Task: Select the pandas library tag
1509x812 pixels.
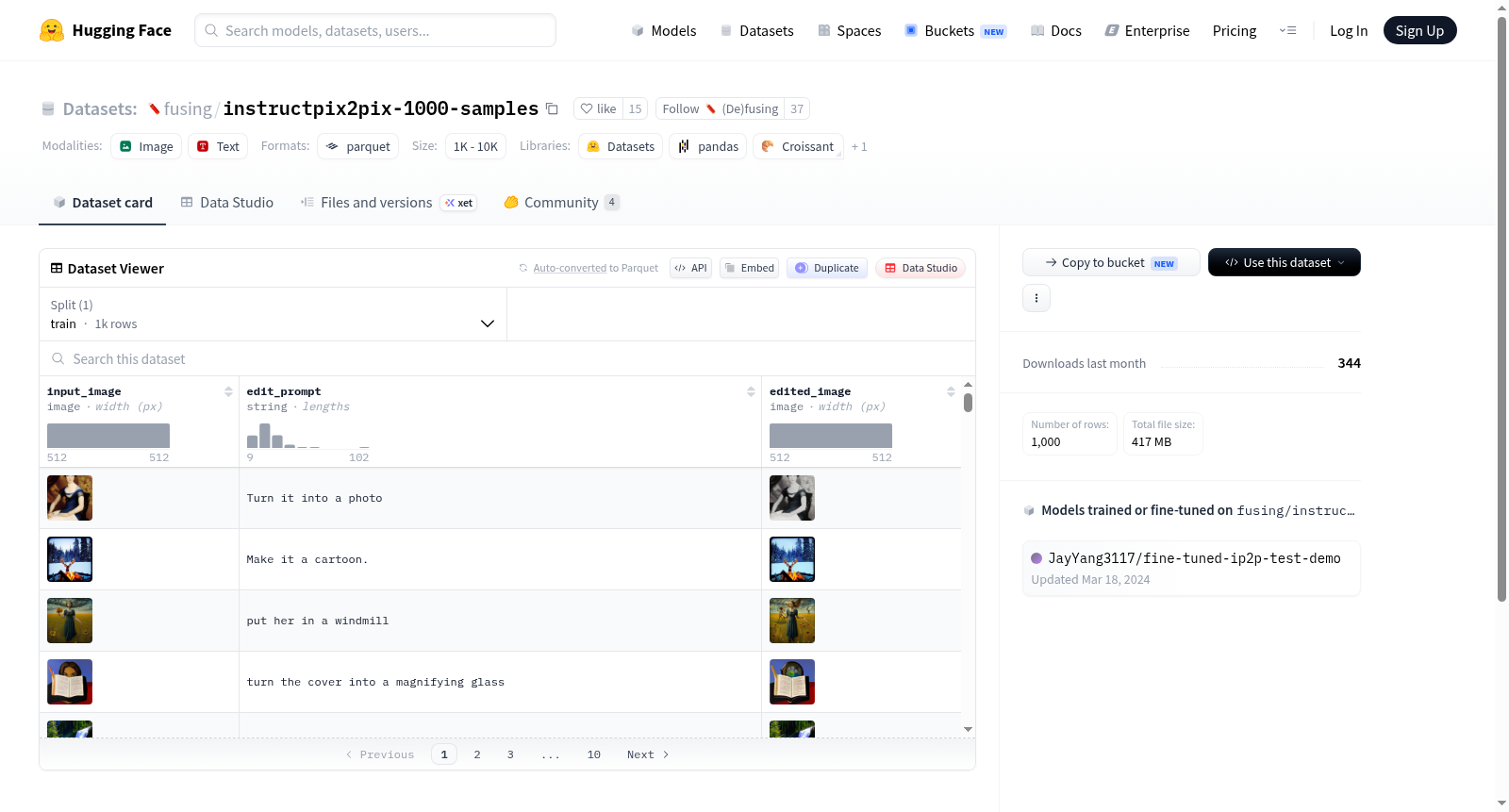Action: (708, 146)
